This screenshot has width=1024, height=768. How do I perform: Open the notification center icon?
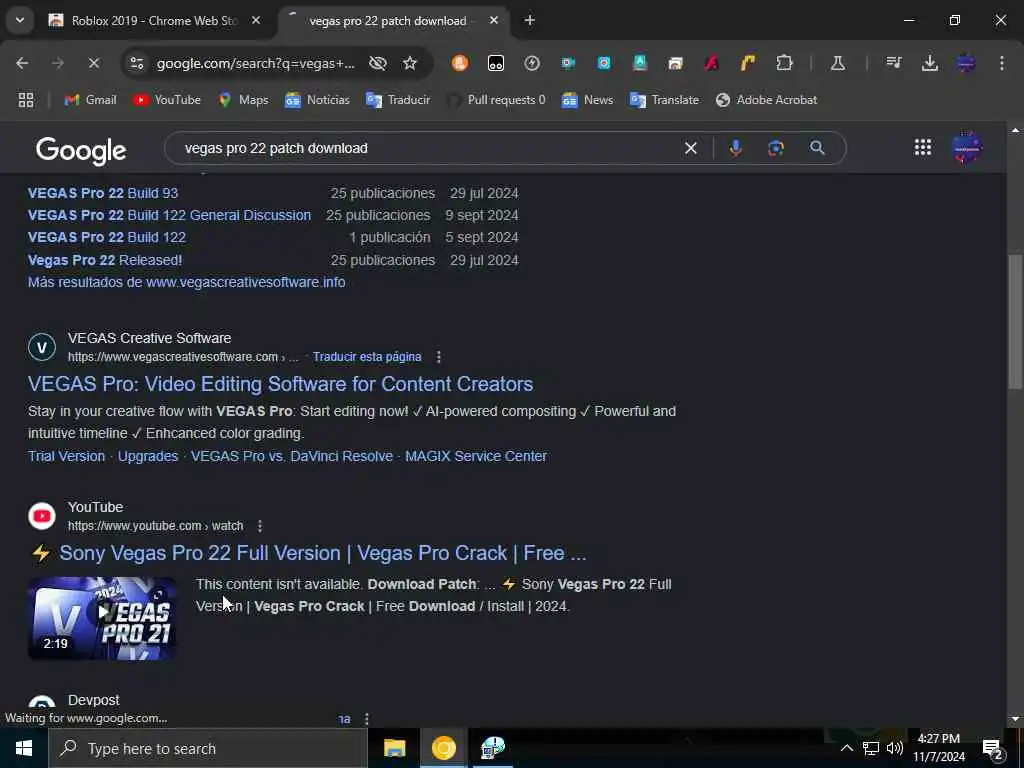click(x=993, y=749)
